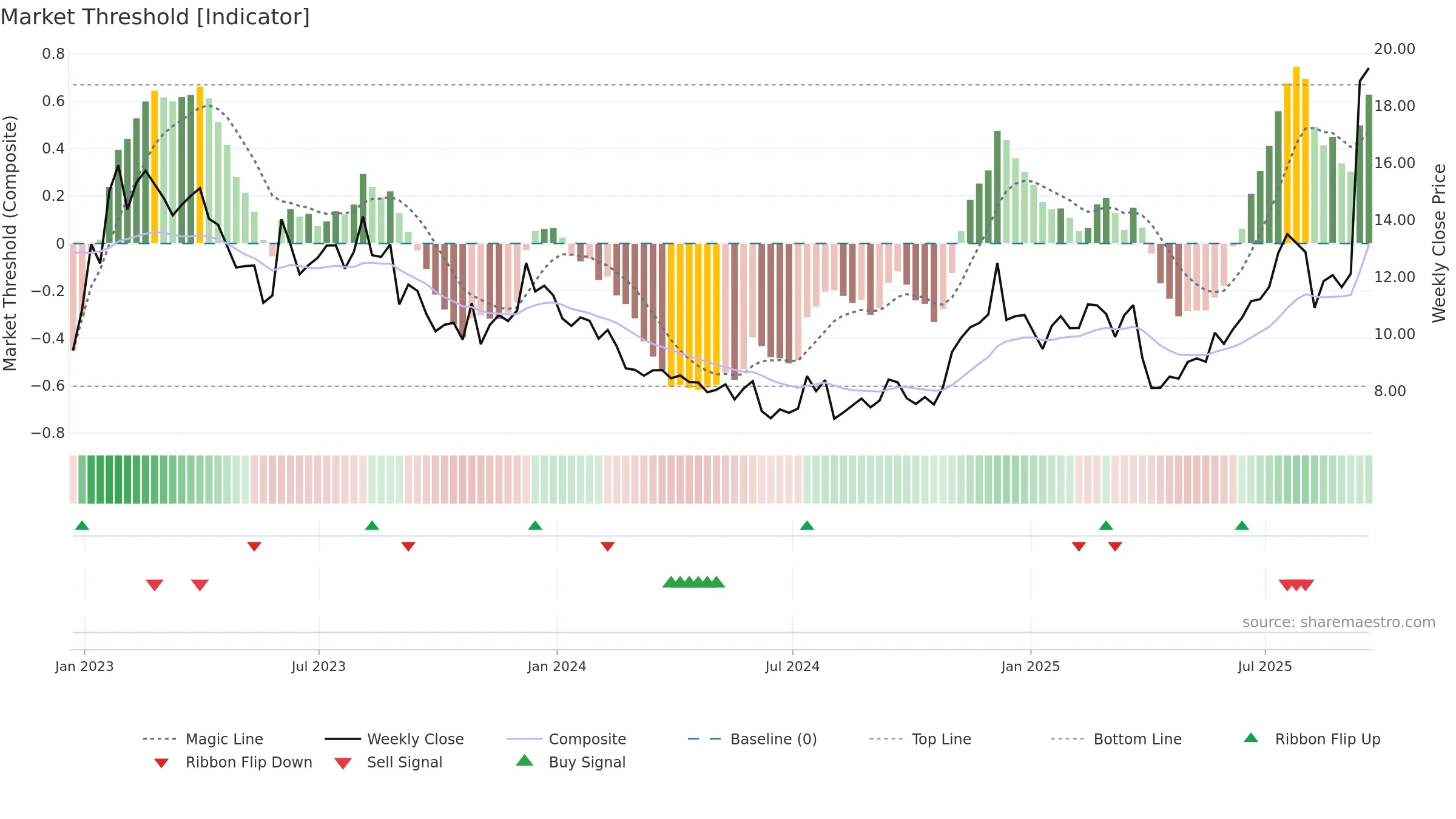Select the Ribbon Flip Up marker just after Jul 2024
Screen dimensions: 1456x819
coord(807,525)
